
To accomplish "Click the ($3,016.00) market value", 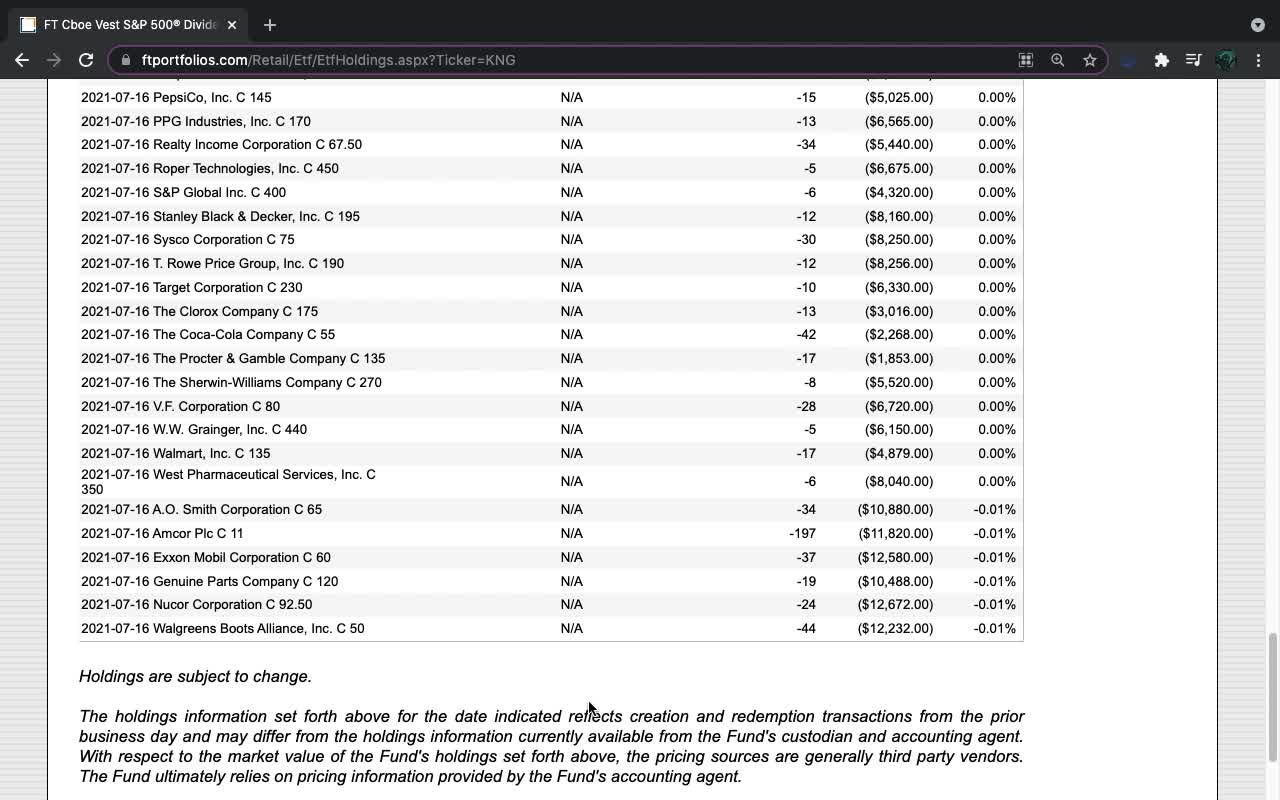I will click(x=899, y=311).
